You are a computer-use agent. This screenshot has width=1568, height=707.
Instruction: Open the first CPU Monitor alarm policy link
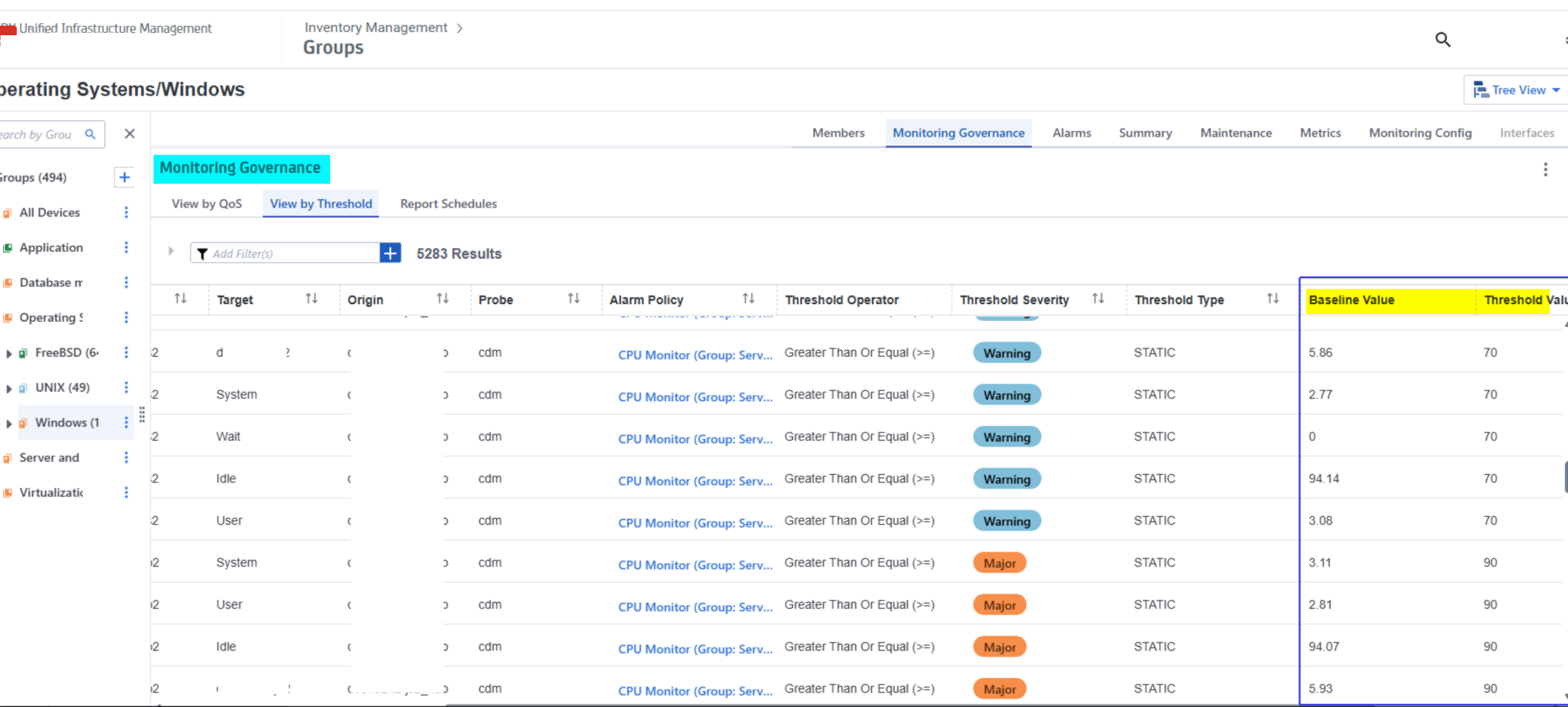tap(694, 355)
